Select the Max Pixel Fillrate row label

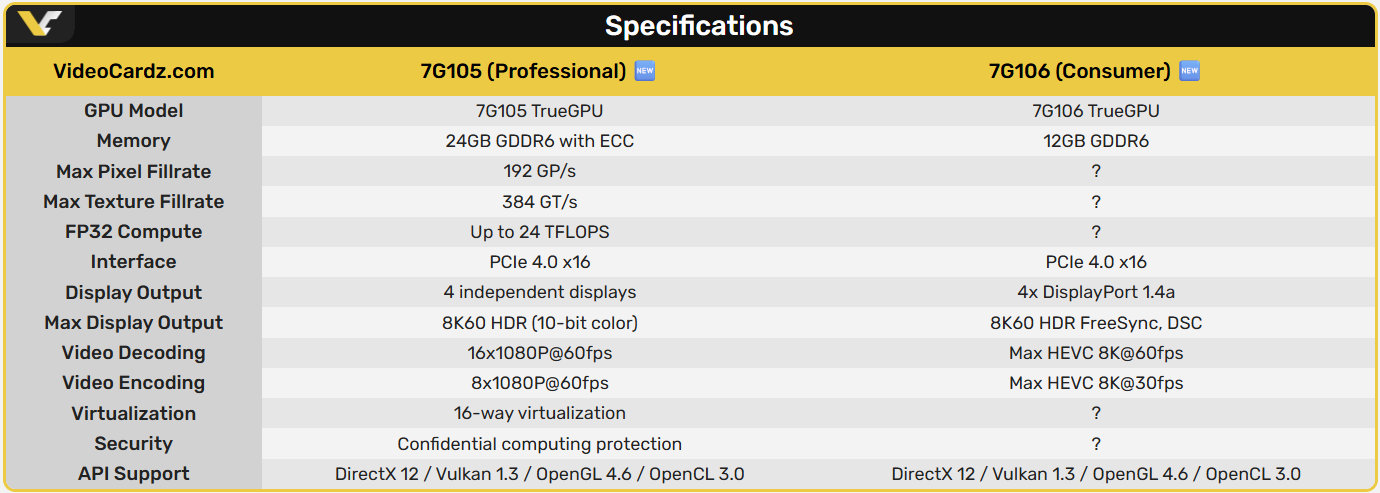pyautogui.click(x=133, y=171)
